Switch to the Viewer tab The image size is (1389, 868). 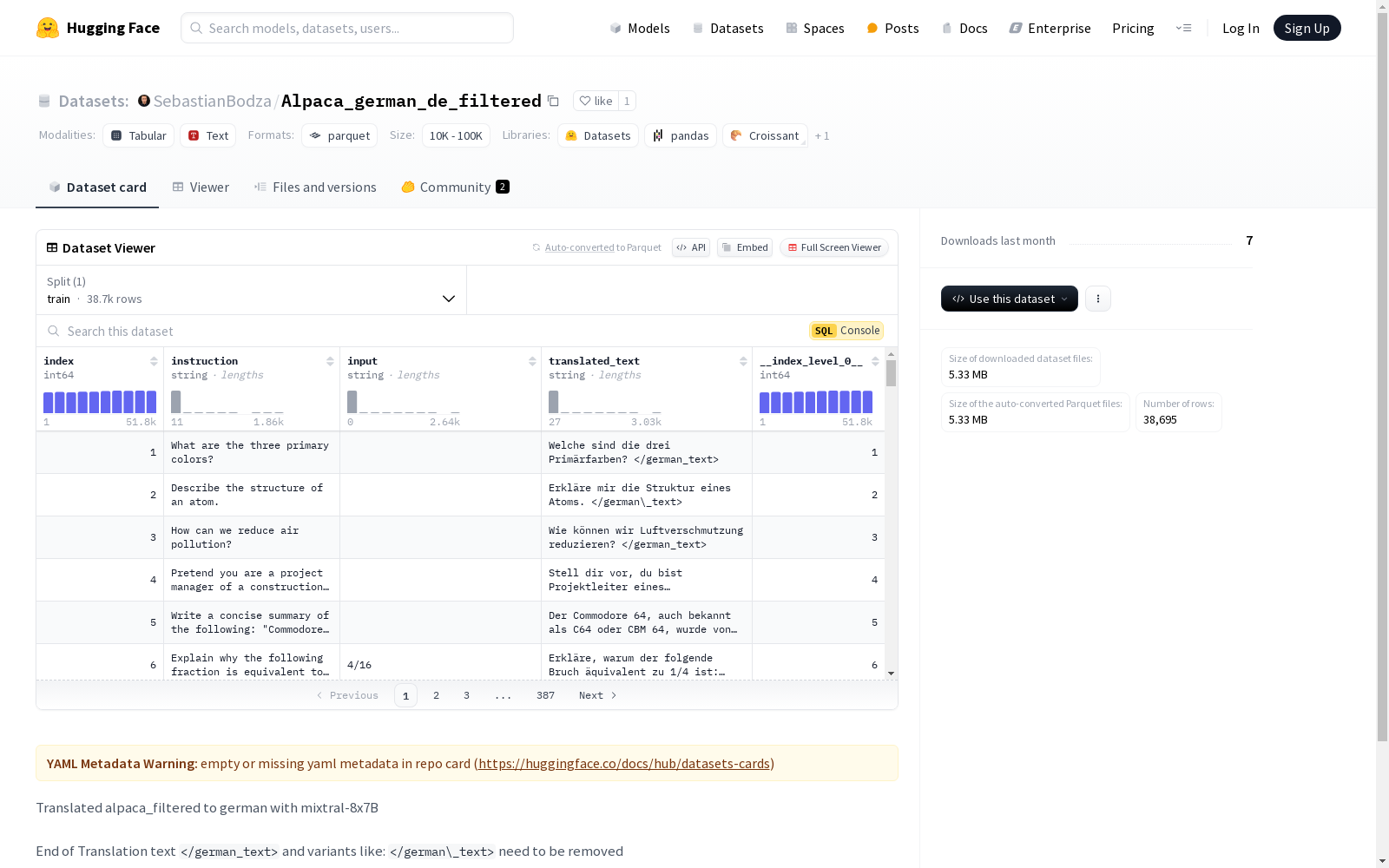201,187
